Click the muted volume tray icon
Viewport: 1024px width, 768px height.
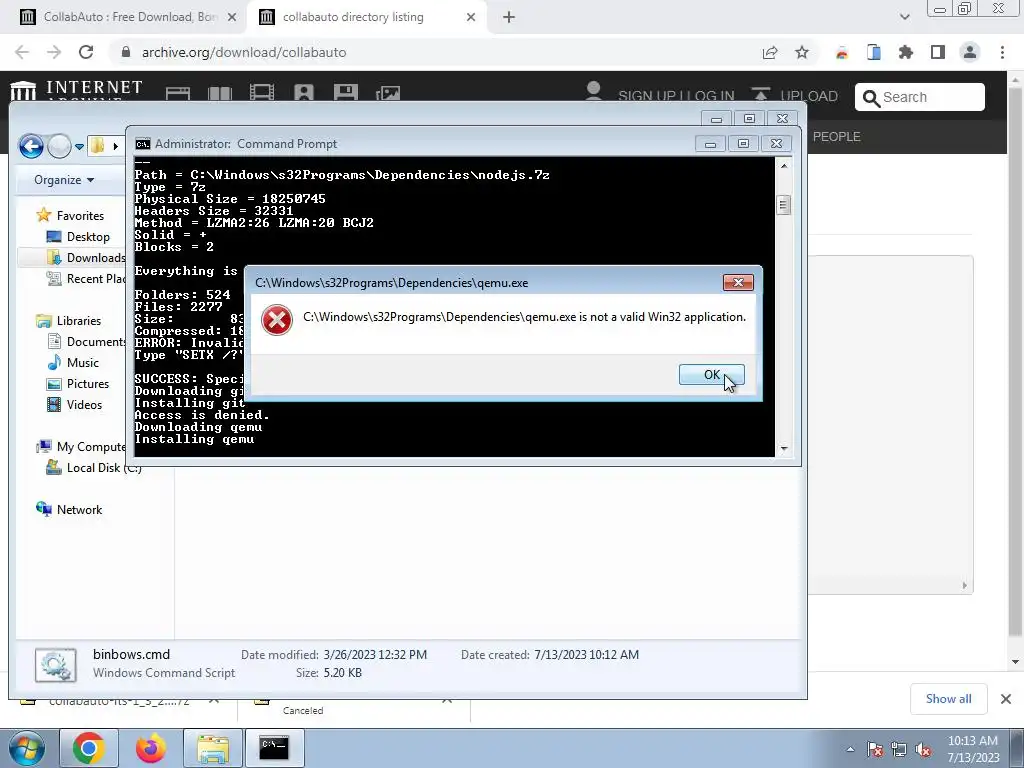(x=923, y=750)
